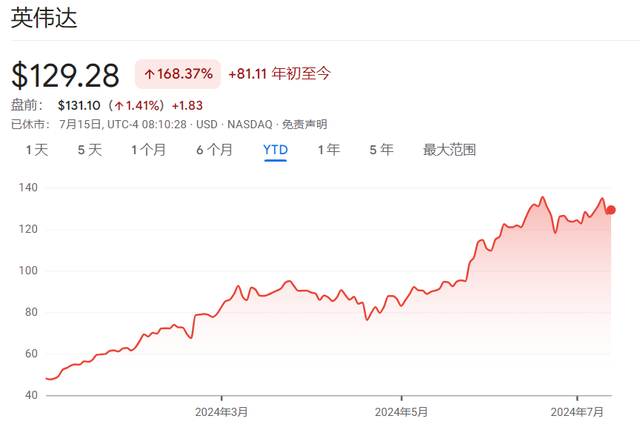
Task: Show the 1个月 price chart
Action: (149, 150)
